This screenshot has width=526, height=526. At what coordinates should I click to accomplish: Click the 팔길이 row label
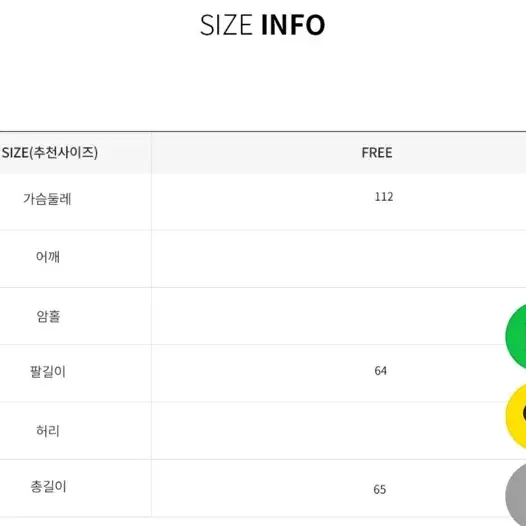(48, 372)
